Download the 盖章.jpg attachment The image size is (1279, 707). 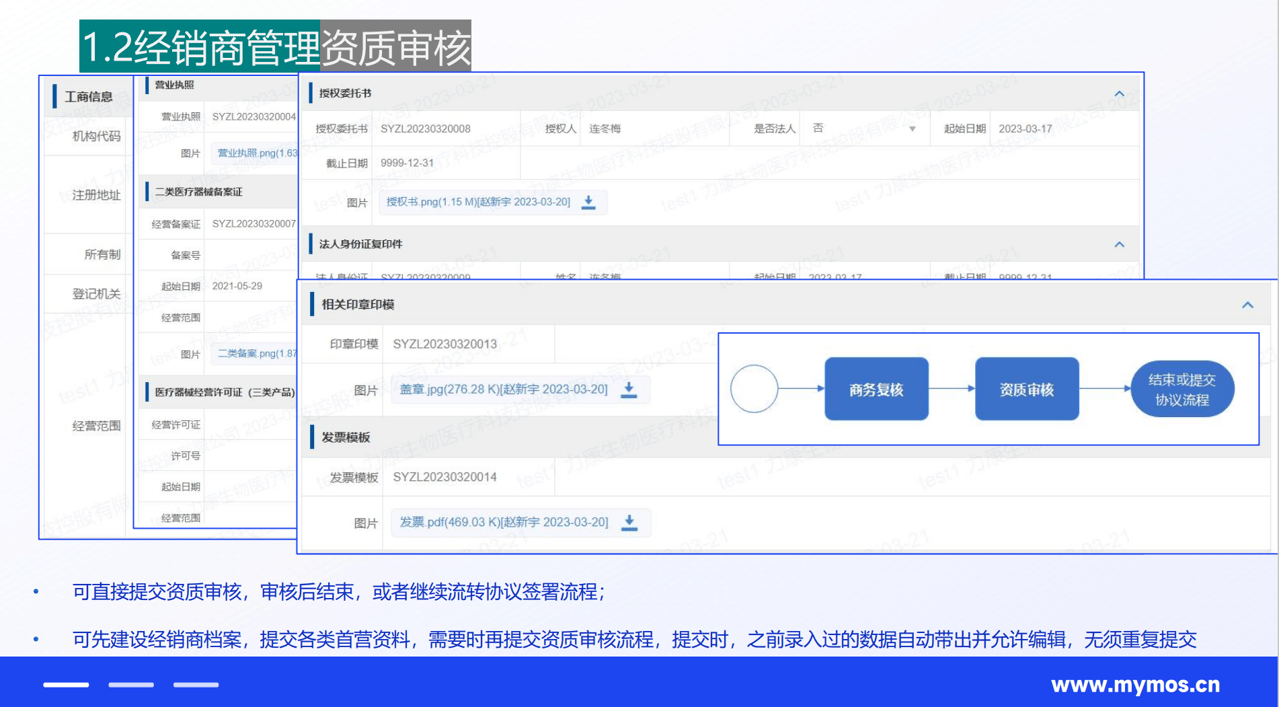[629, 390]
